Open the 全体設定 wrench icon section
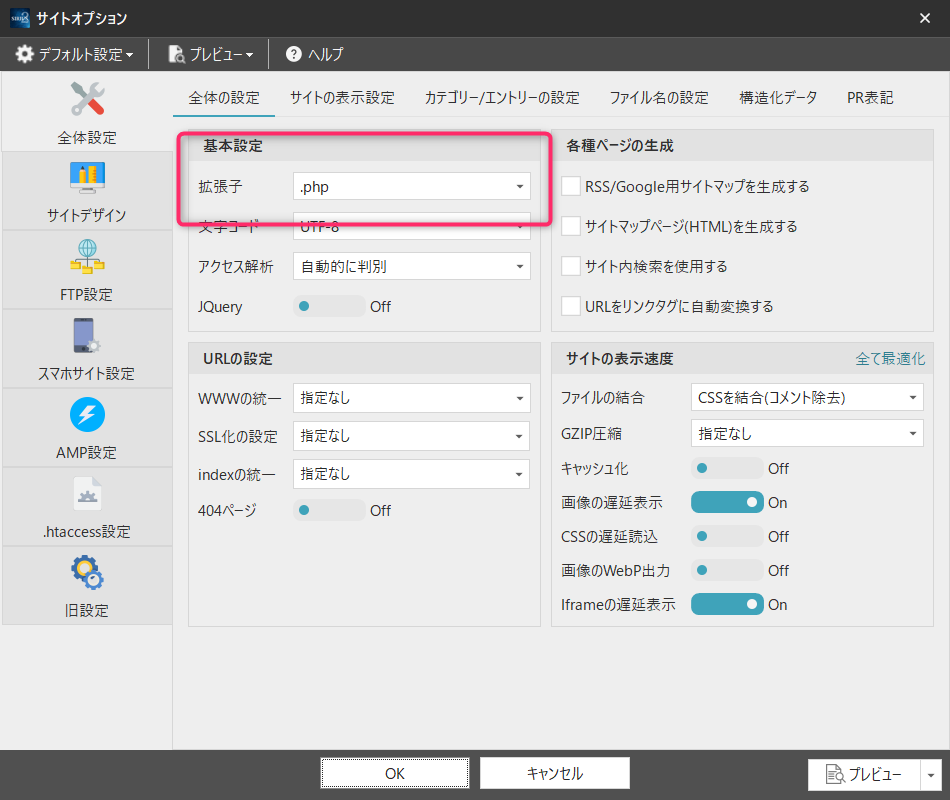 [x=87, y=100]
